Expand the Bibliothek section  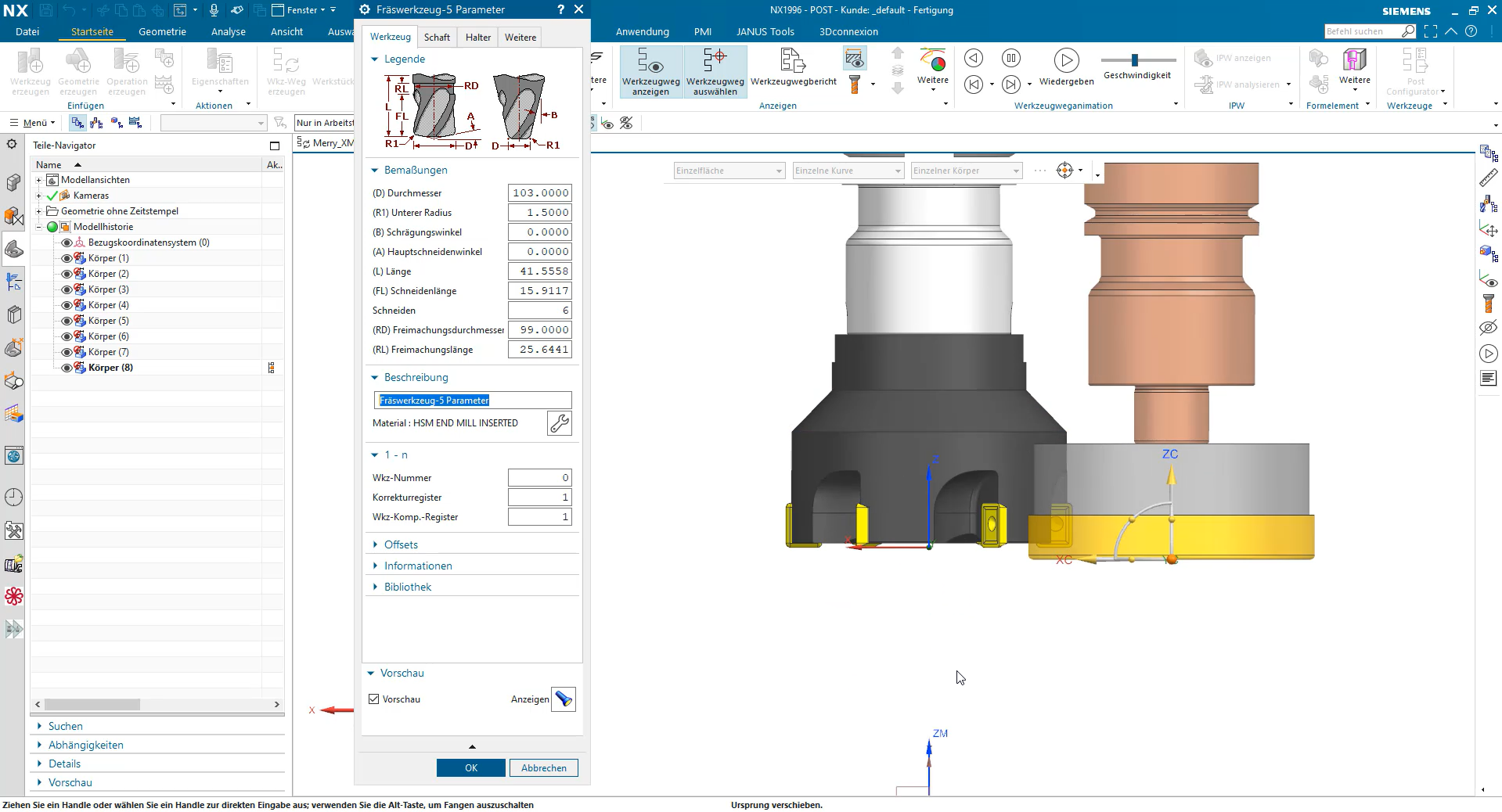[407, 587]
